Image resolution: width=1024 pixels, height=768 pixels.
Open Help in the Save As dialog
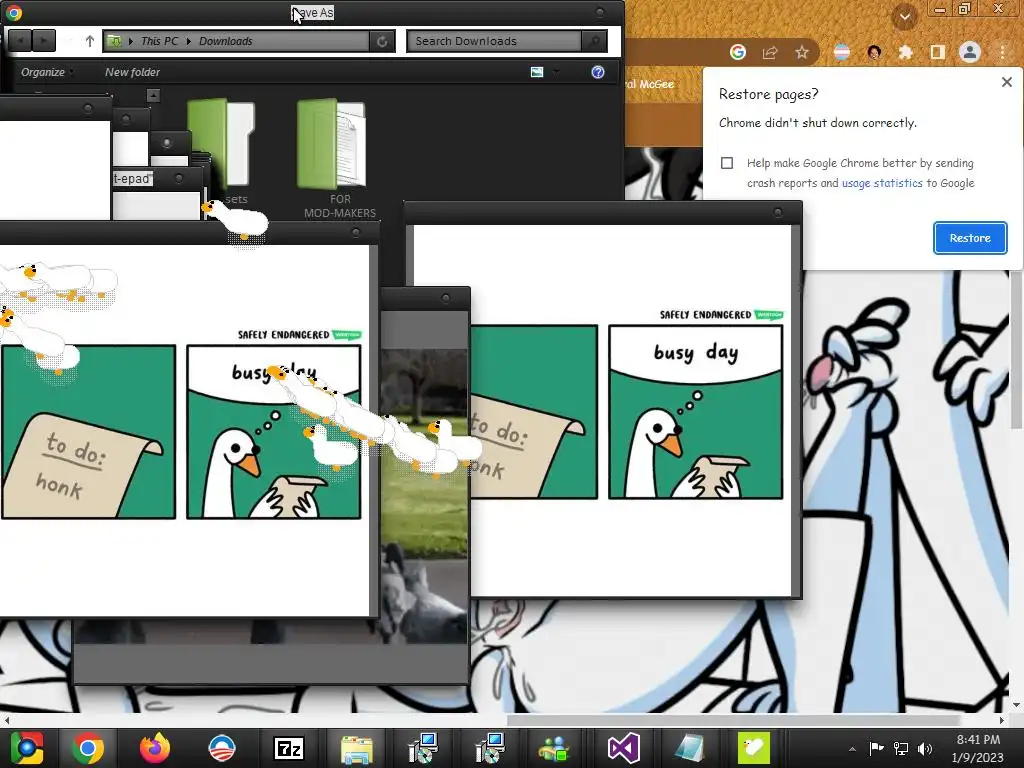pos(598,72)
